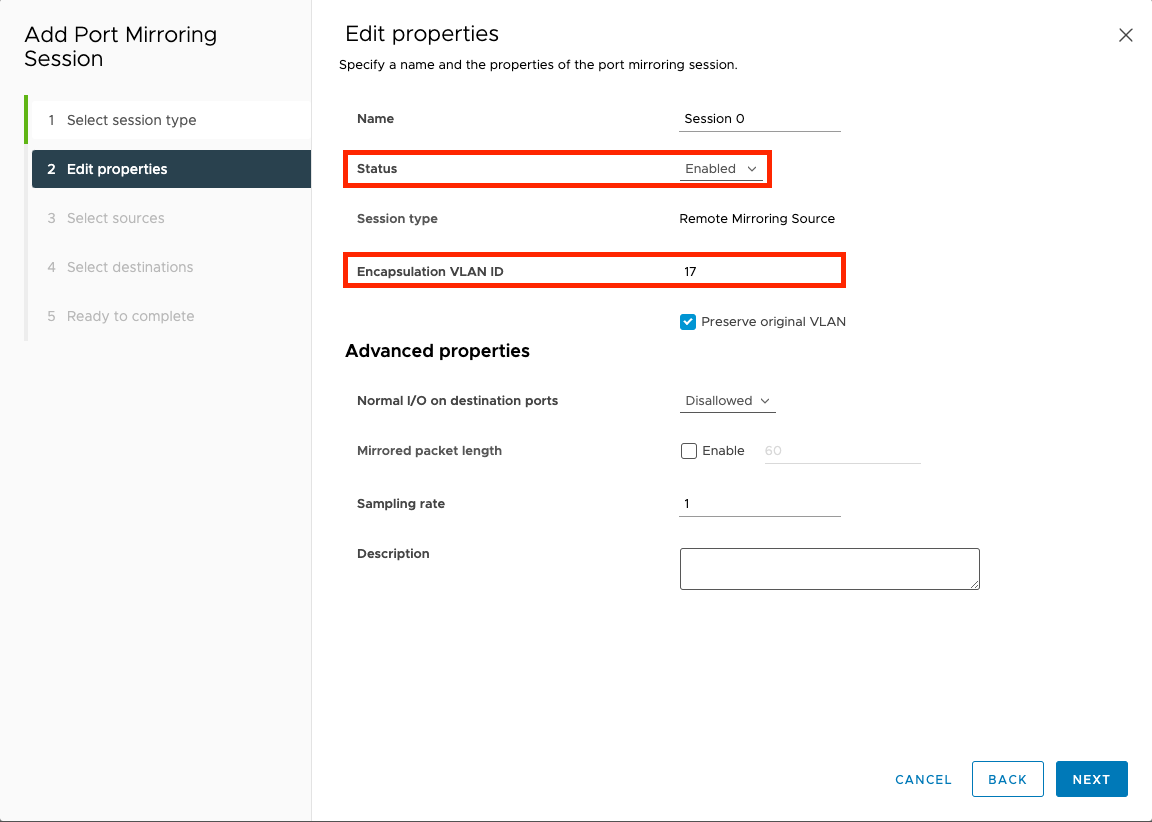Select the Encapsulation VLAN ID field
Image resolution: width=1152 pixels, height=822 pixels.
[759, 270]
